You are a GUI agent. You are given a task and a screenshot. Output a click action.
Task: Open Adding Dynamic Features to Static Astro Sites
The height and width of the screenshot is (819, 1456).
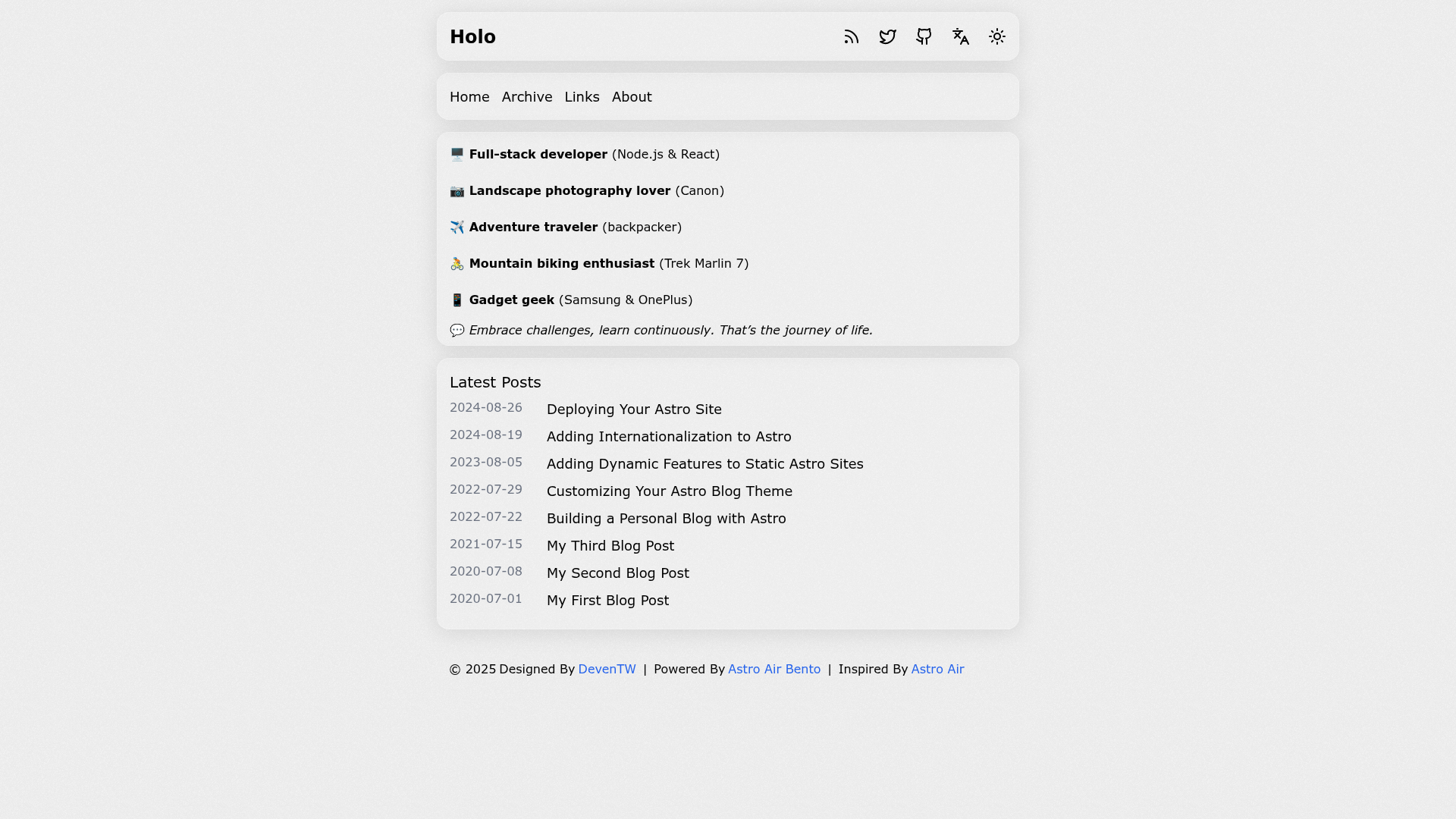pyautogui.click(x=705, y=464)
